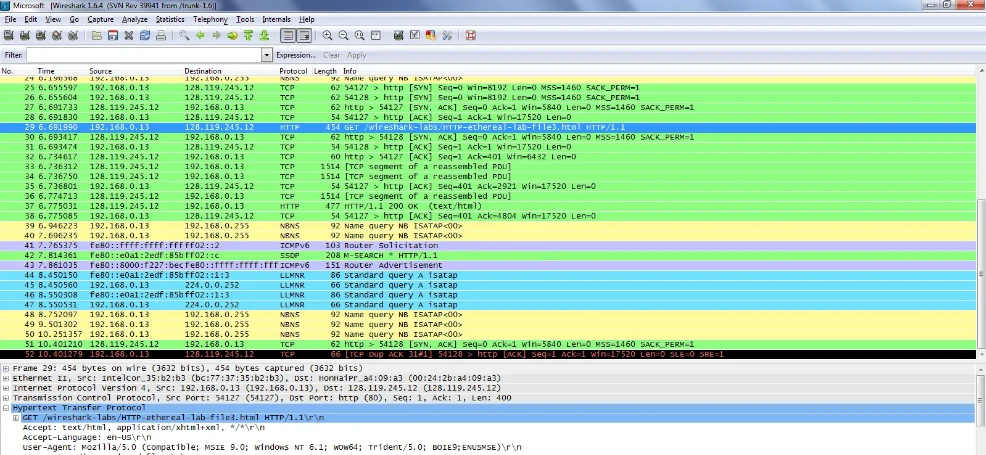Go back in packet history
Screen dimensions: 986x455
tap(201, 36)
